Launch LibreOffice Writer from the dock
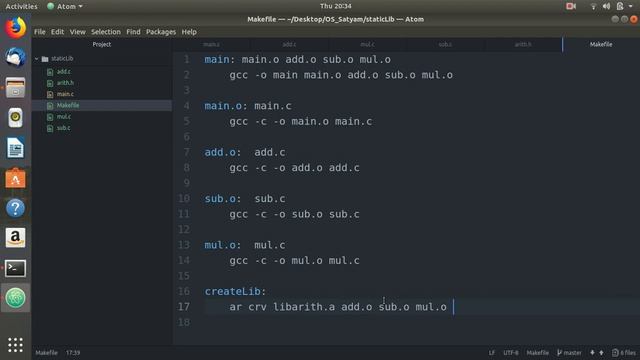 tap(16, 148)
